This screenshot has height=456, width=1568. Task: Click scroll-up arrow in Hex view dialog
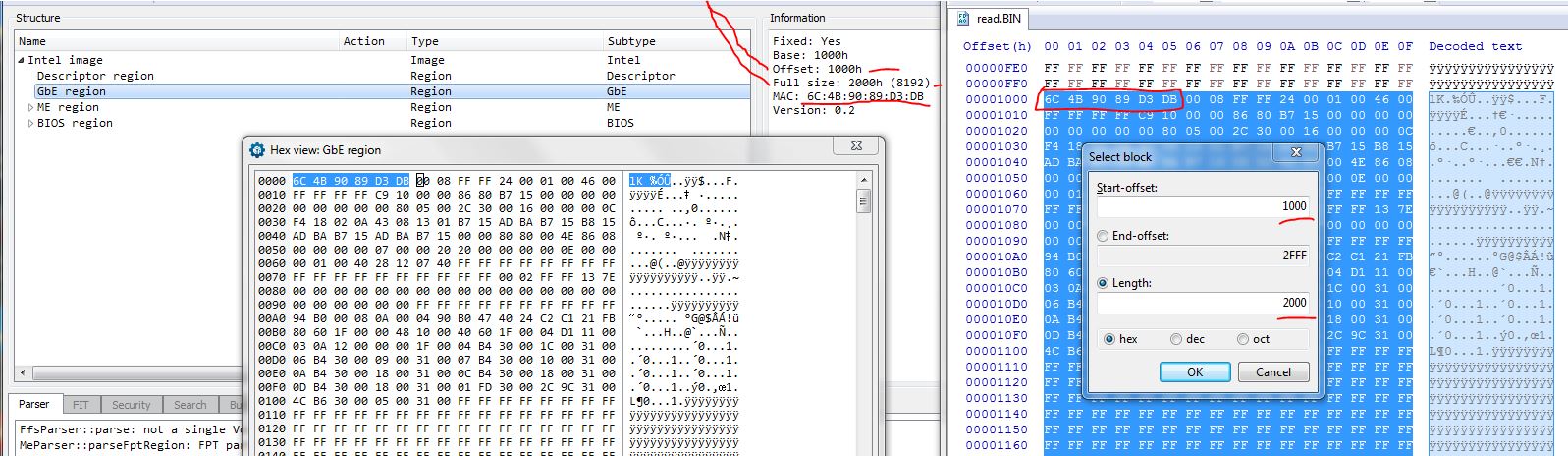pos(864,181)
